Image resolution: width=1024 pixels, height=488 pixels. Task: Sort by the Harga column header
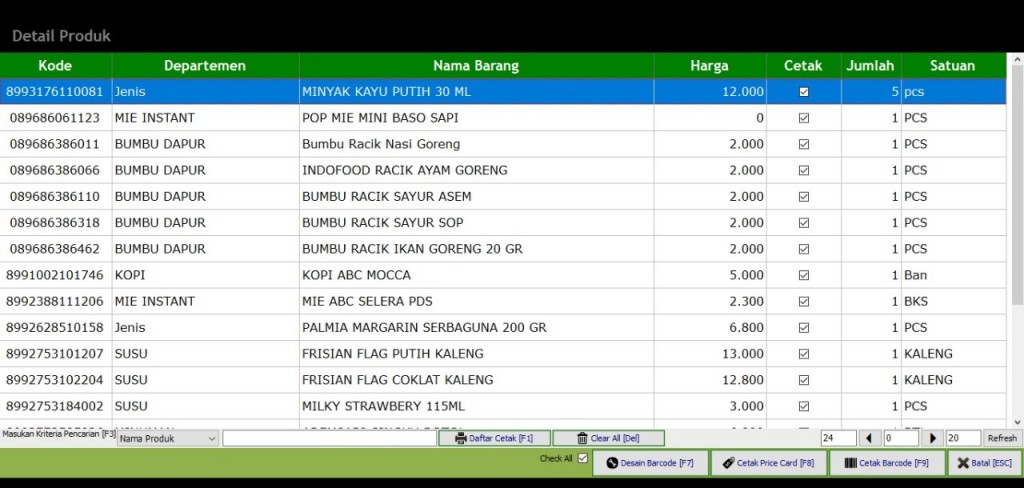[710, 65]
